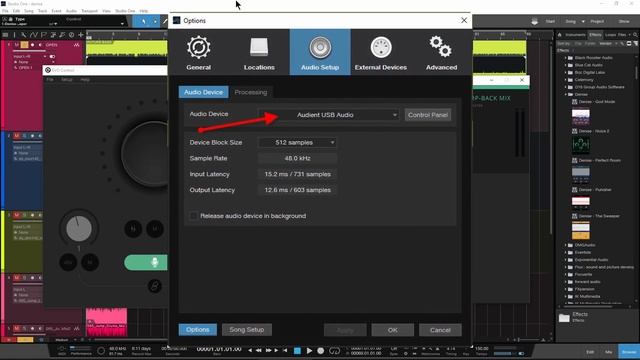
Task: Expand the DMGAudio folder
Action: [x=566, y=245]
